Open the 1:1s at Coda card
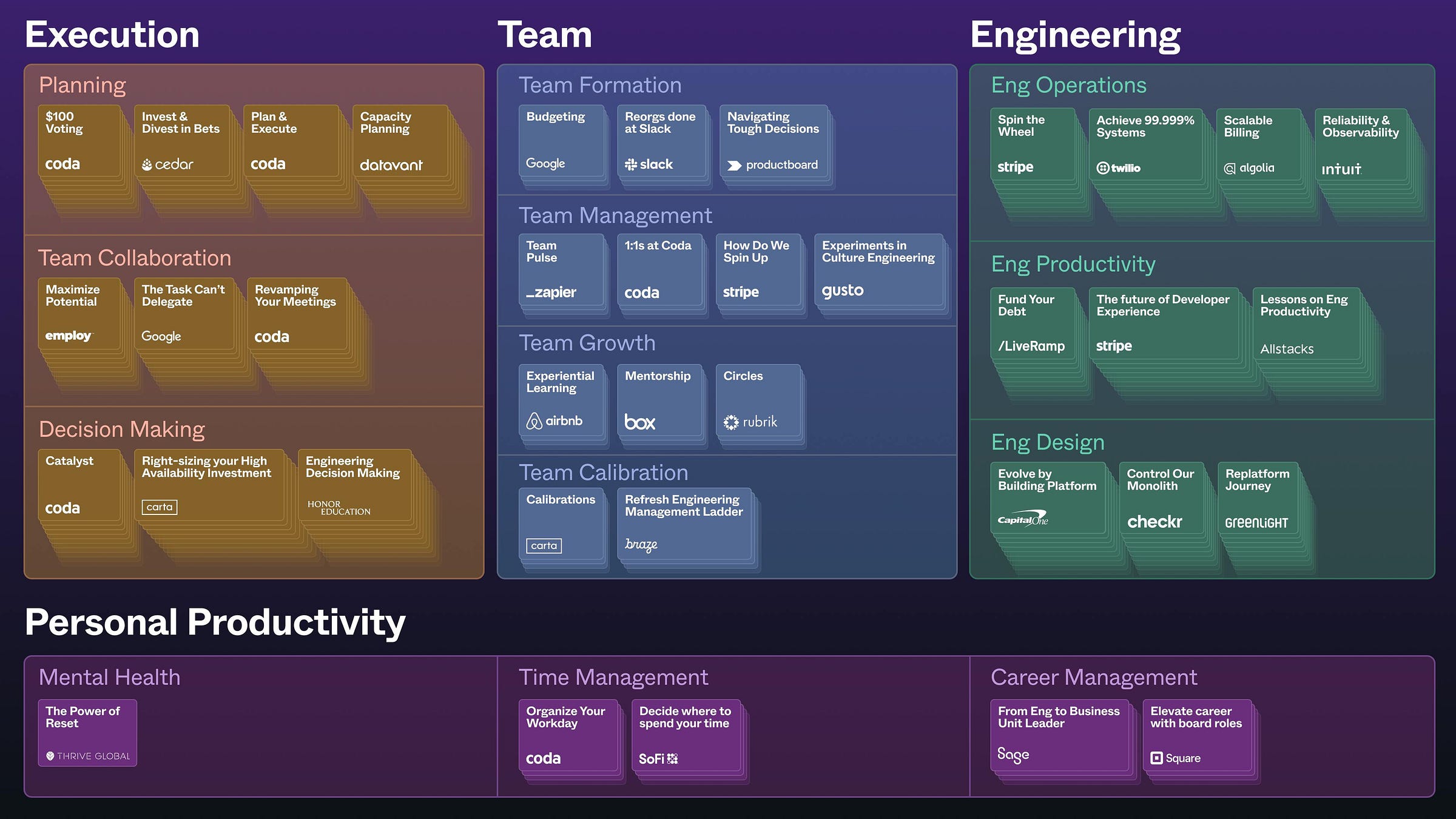Screen dimensions: 1456x819 [x=660, y=270]
